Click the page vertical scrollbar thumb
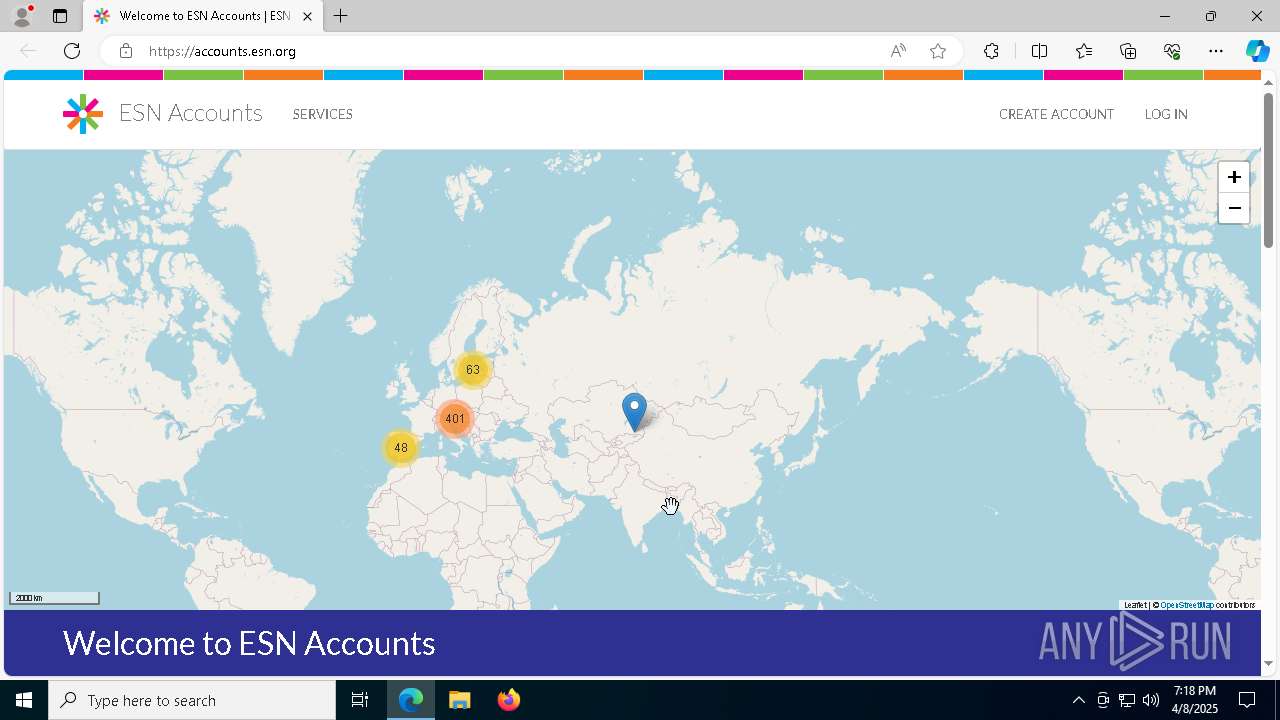This screenshot has height=720, width=1280. (1269, 170)
